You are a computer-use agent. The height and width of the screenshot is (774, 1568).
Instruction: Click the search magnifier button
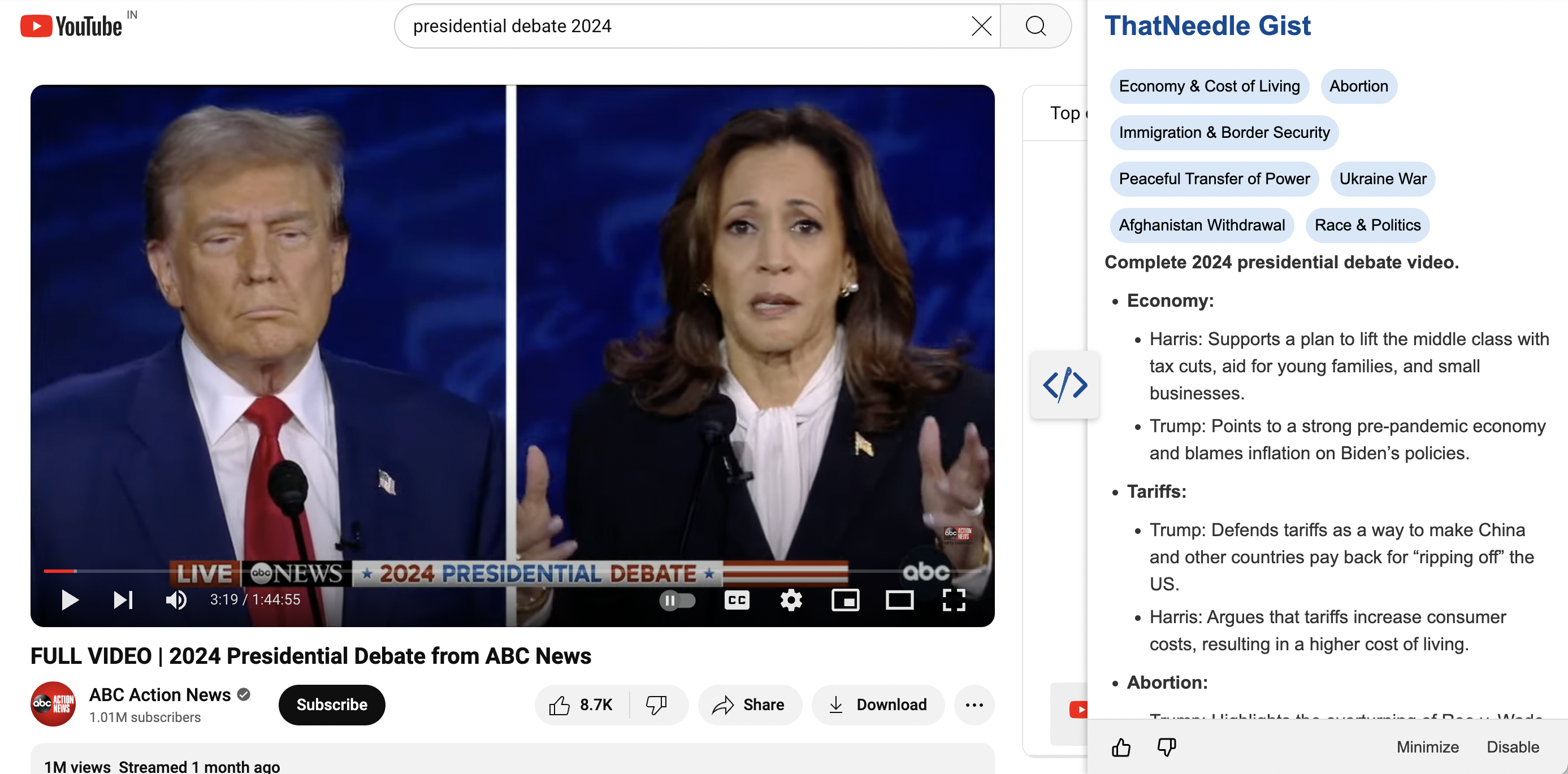click(x=1036, y=26)
